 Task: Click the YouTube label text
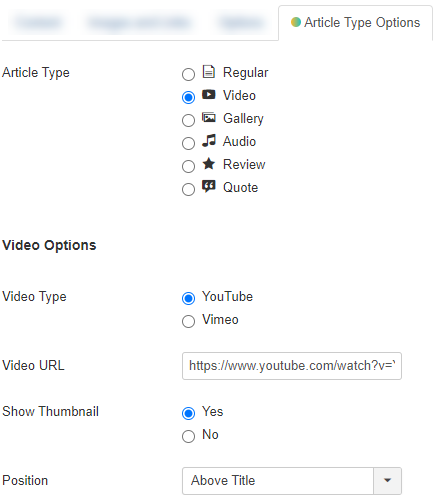(x=227, y=297)
